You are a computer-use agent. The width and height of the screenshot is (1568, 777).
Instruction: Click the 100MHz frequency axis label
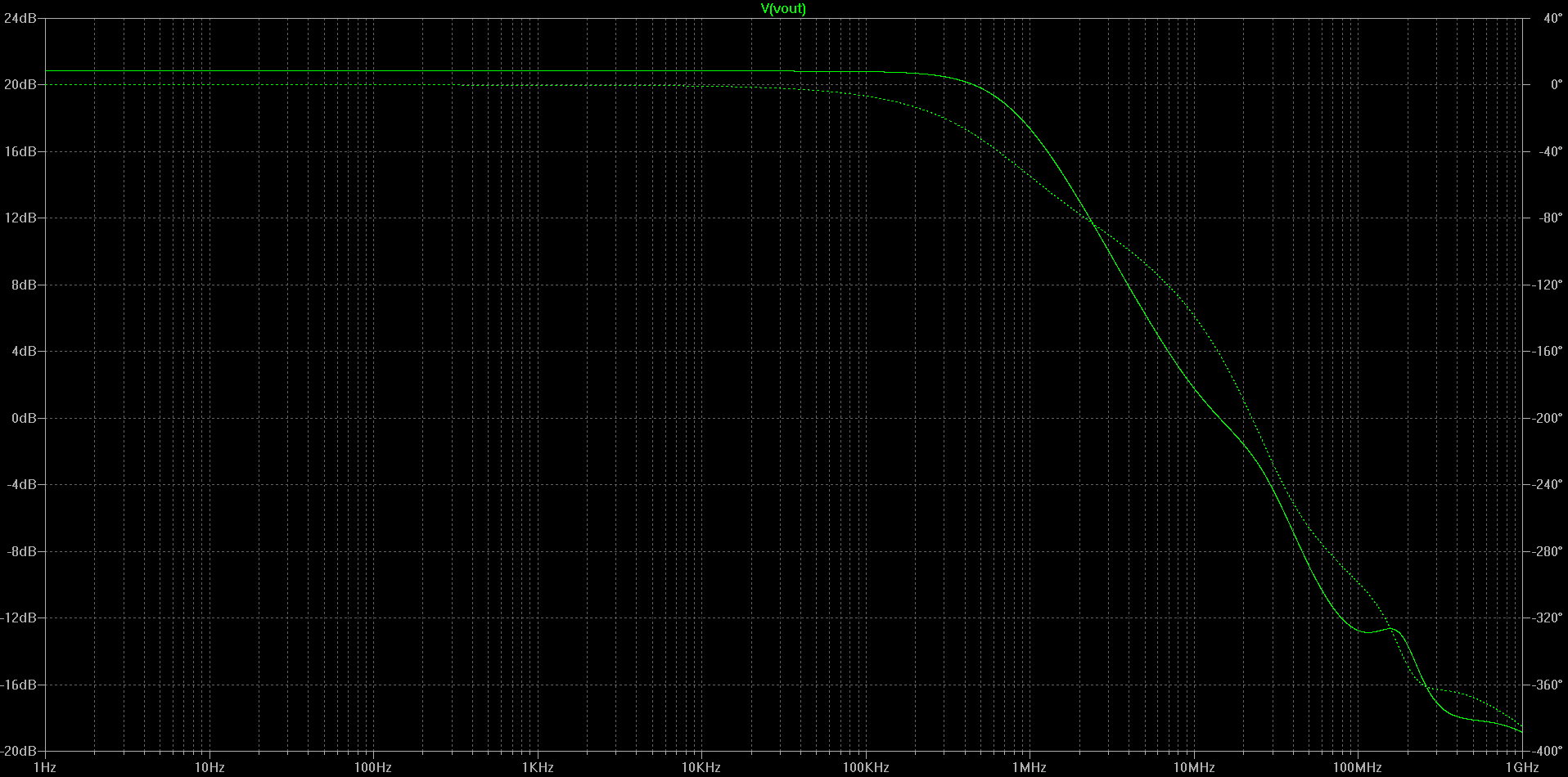click(x=1358, y=767)
